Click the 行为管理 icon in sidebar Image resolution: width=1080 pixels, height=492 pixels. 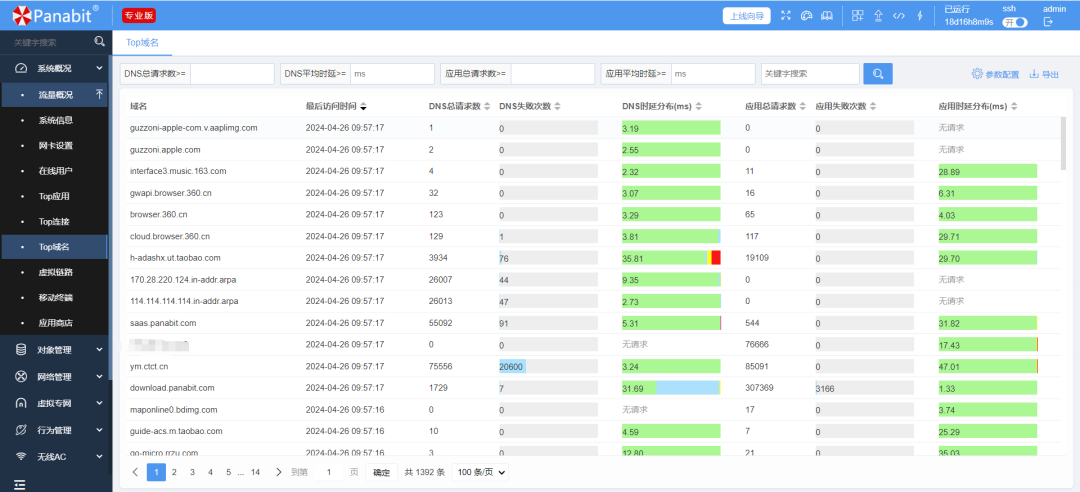coord(21,430)
